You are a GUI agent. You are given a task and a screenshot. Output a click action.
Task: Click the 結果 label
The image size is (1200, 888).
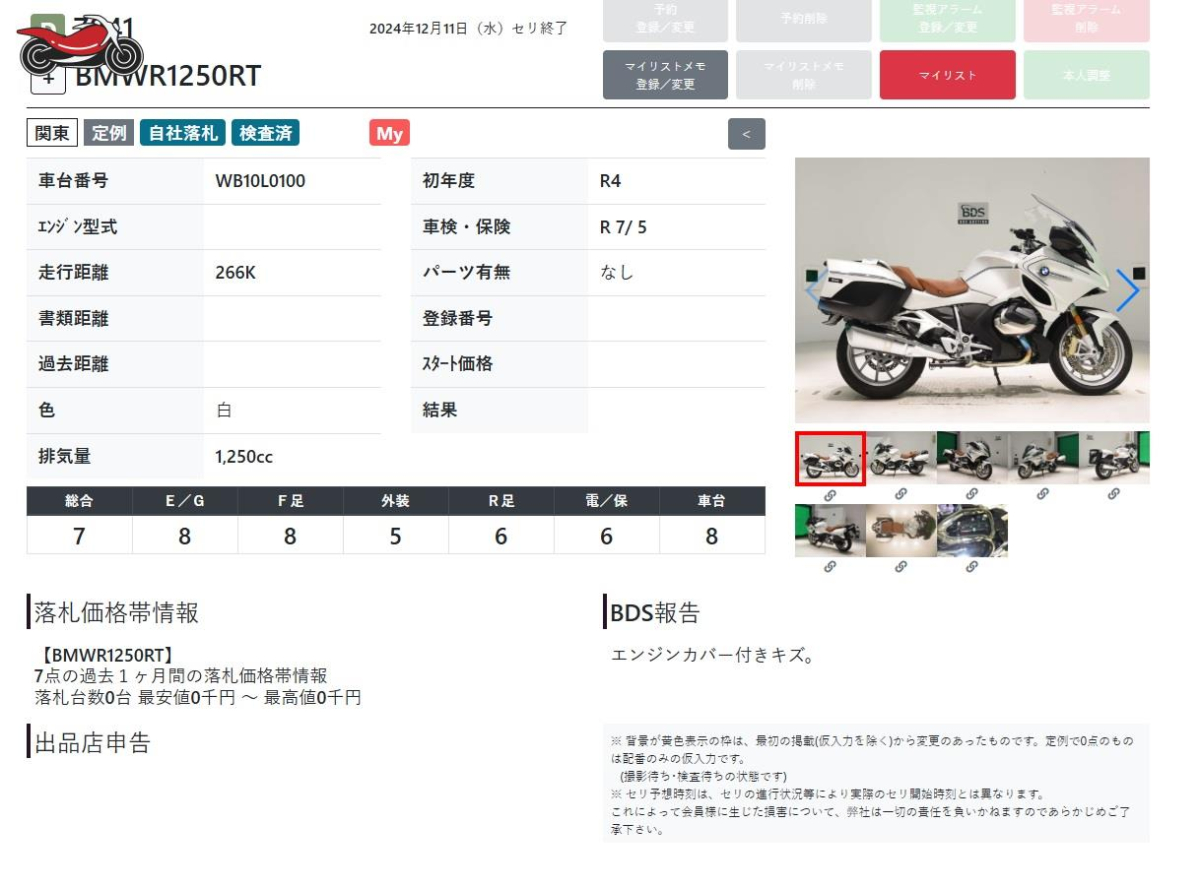tap(439, 410)
